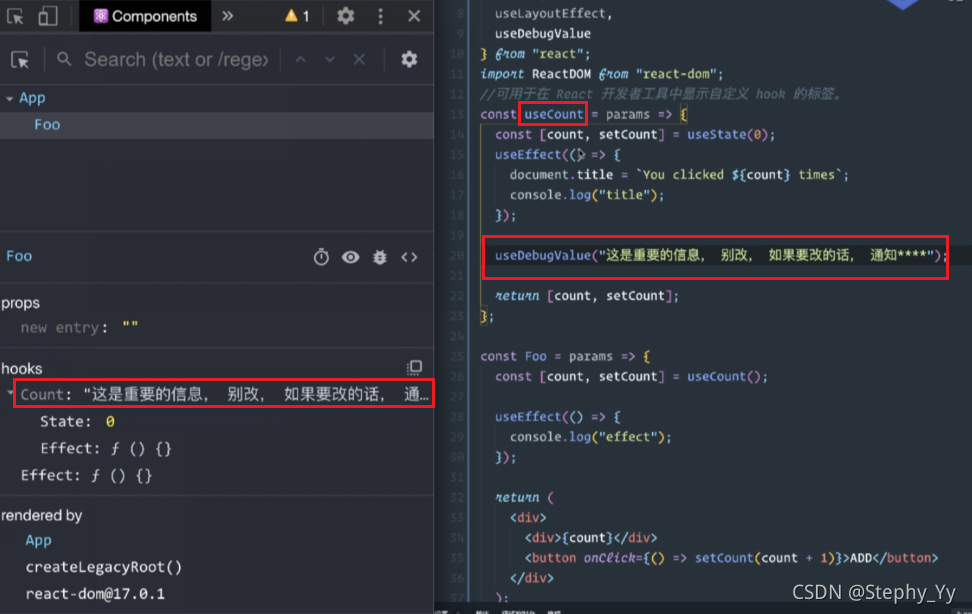Log Foo component data bug icon

tap(380, 257)
